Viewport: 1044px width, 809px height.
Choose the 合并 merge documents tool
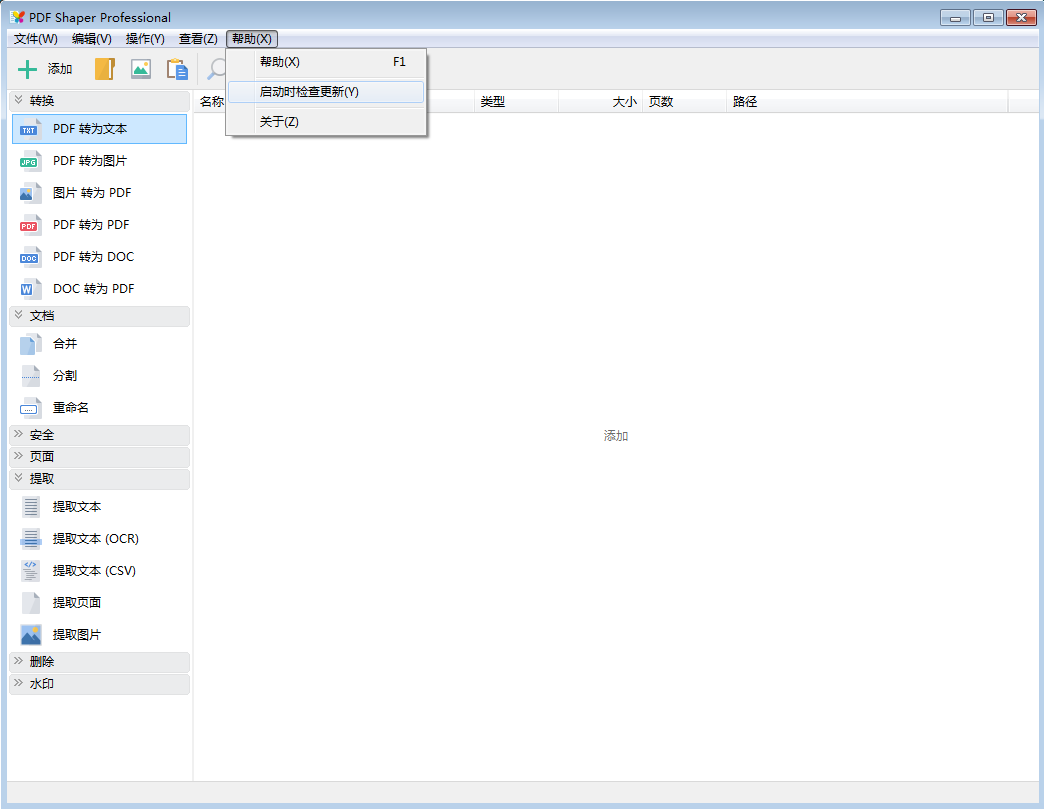pyautogui.click(x=65, y=344)
